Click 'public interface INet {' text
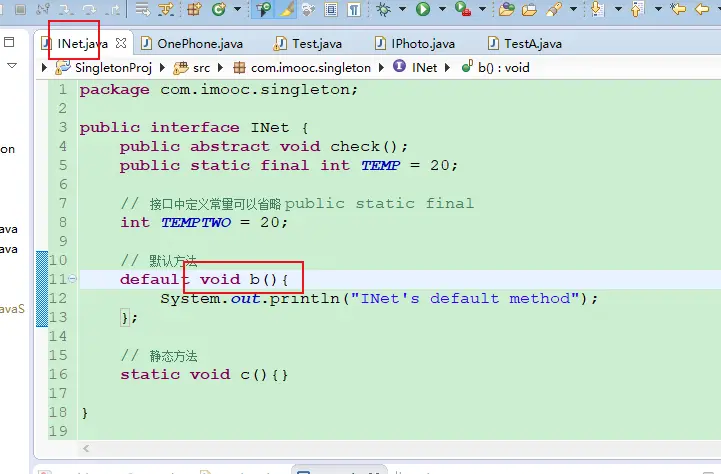The image size is (721, 474). click(x=194, y=127)
